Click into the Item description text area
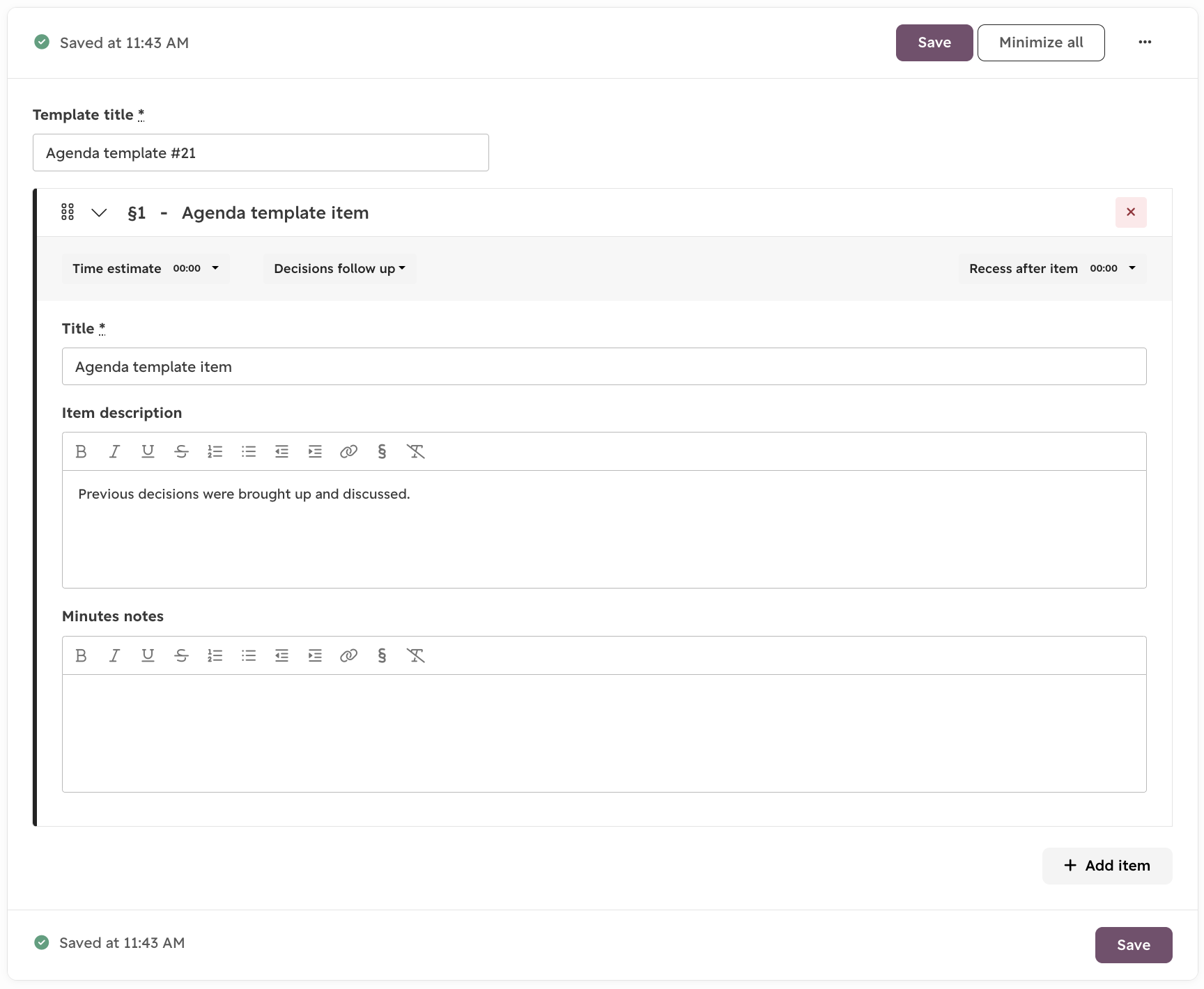Image resolution: width=1204 pixels, height=989 pixels. [x=604, y=529]
